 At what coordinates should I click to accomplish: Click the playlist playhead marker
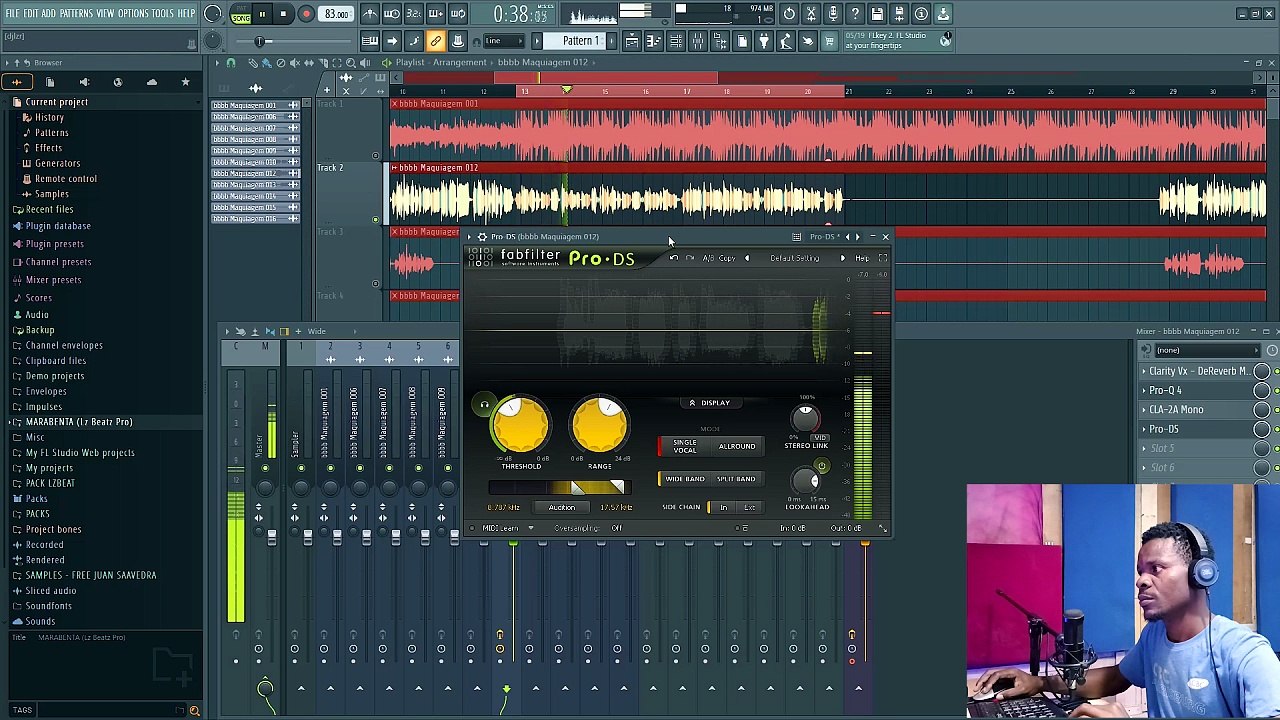point(567,91)
